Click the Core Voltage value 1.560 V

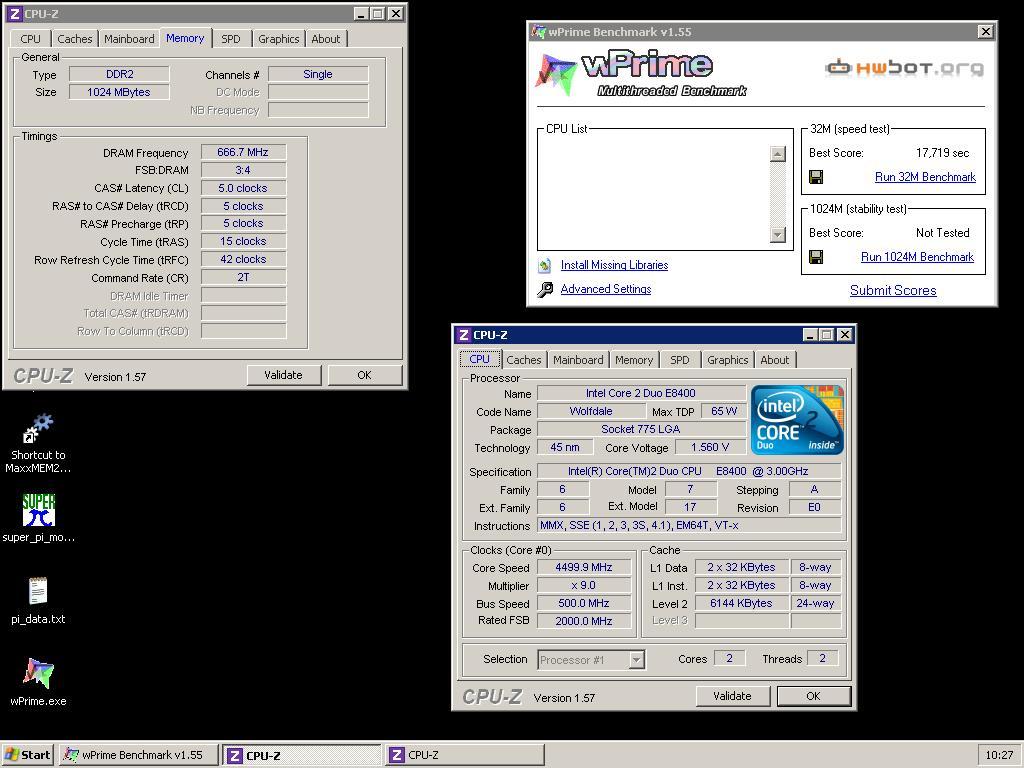click(x=710, y=447)
